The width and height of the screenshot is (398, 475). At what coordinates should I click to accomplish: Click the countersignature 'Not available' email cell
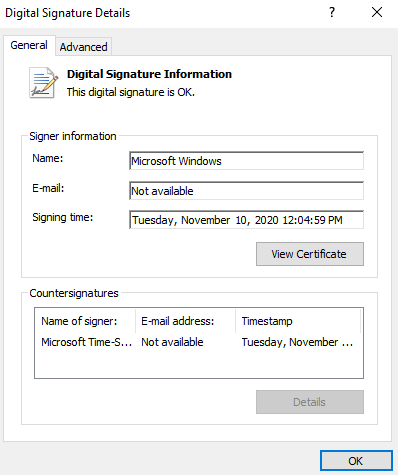[172, 342]
